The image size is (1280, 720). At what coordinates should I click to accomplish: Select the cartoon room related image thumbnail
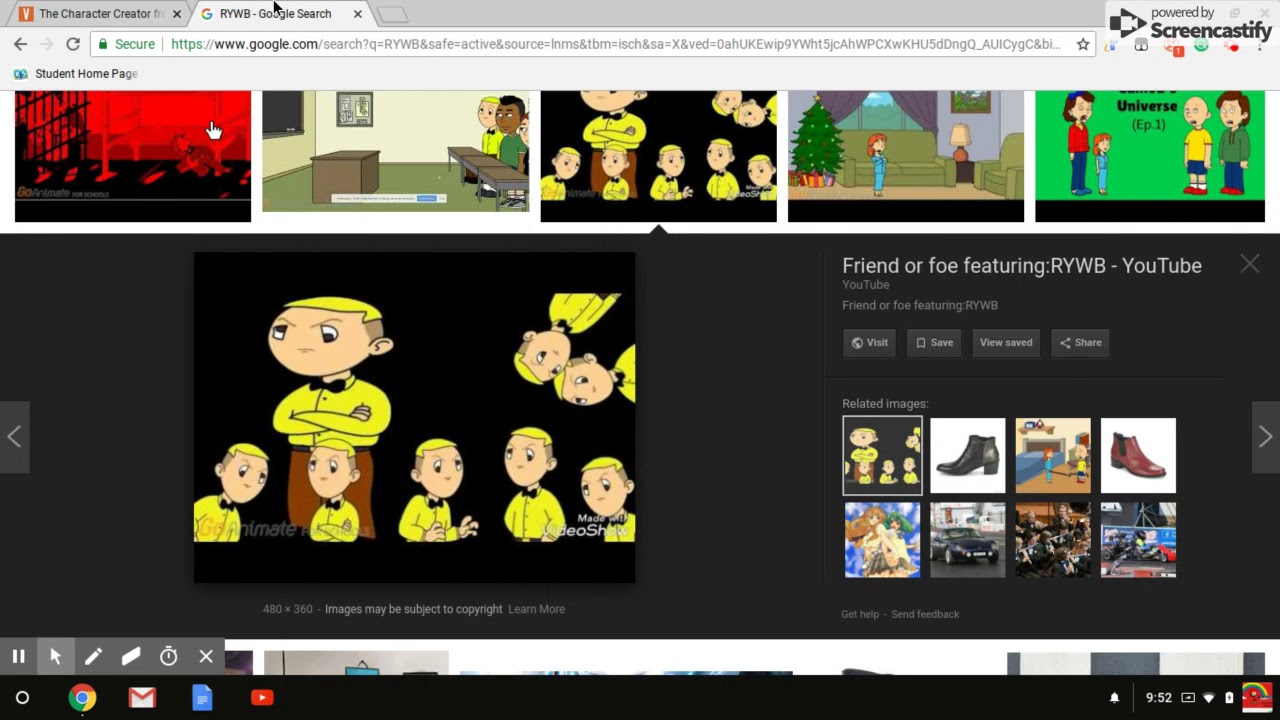point(1053,456)
